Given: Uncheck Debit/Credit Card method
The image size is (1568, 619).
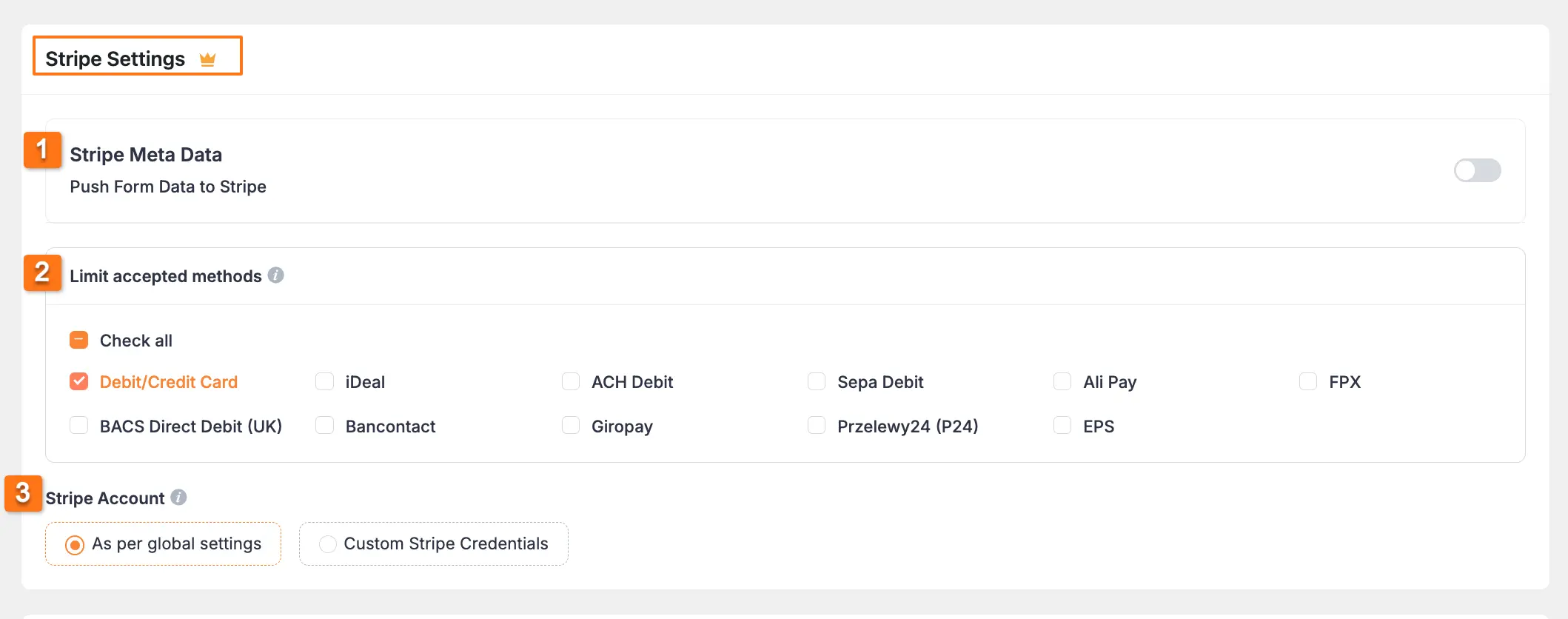Looking at the screenshot, I should [x=78, y=381].
